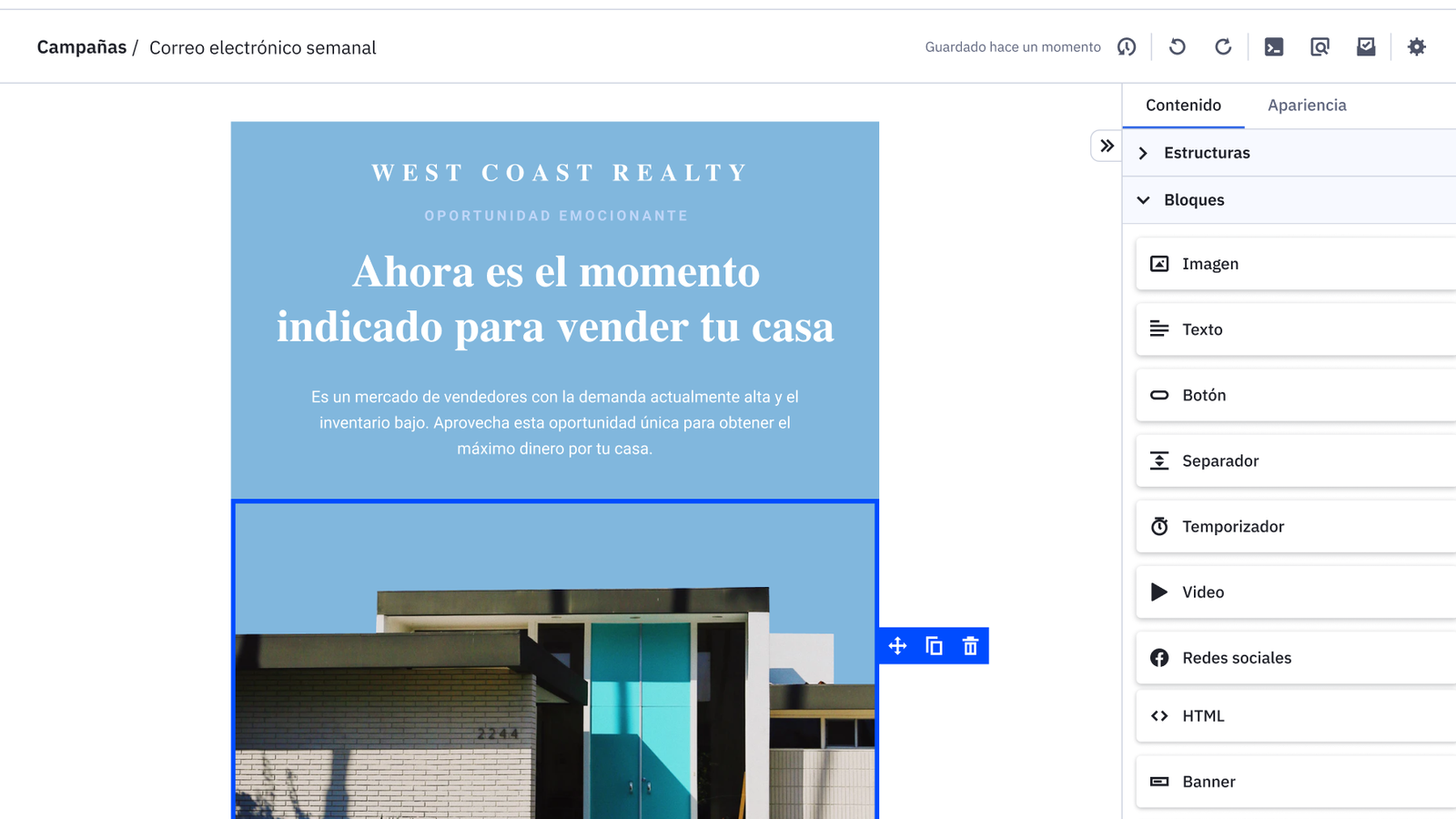Switch to the Apariencia tab
The width and height of the screenshot is (1456, 819).
1307,106
